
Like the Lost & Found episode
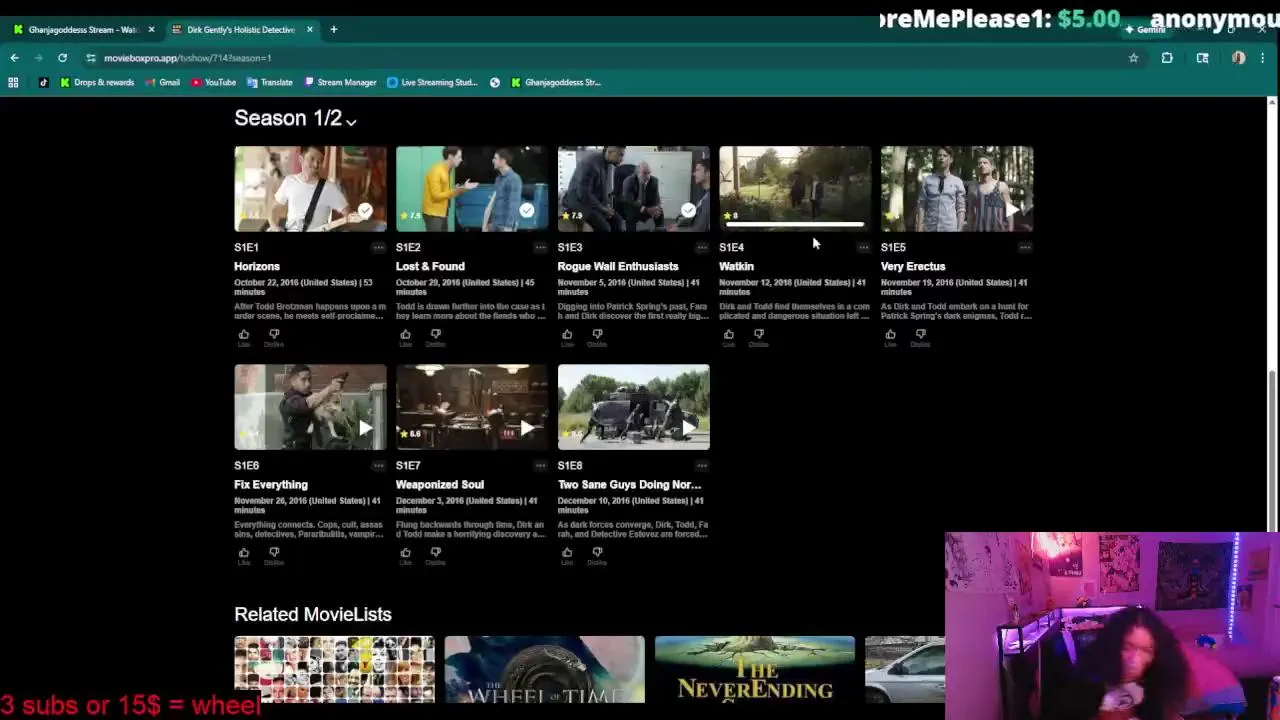pos(405,337)
